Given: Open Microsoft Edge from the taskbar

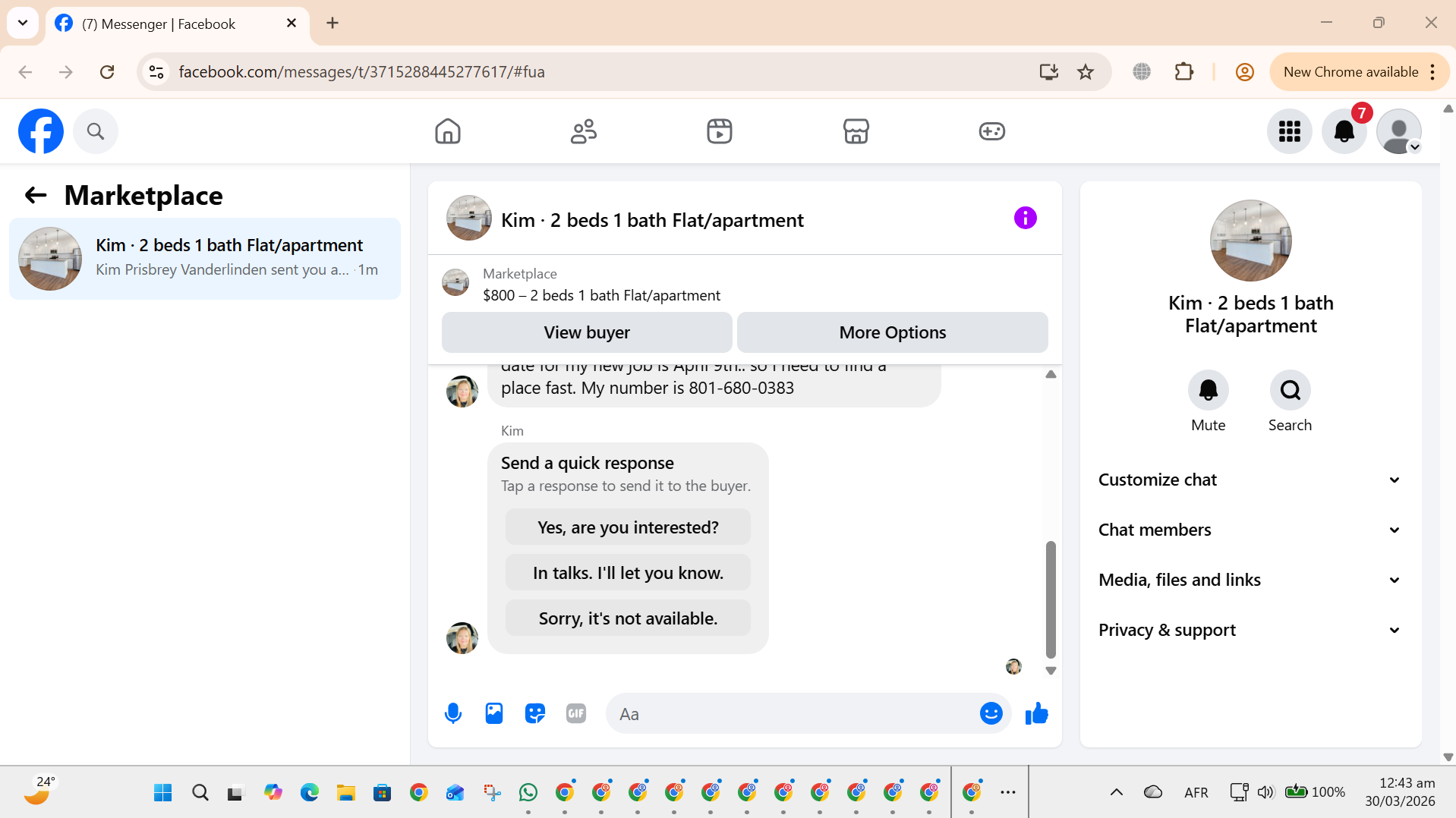Looking at the screenshot, I should coord(309,793).
